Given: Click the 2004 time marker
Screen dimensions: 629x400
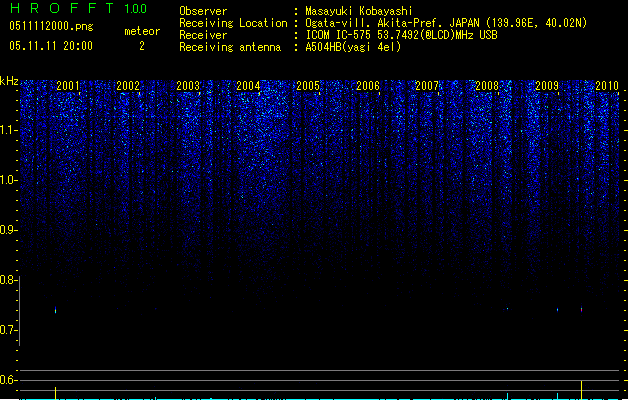Looking at the screenshot, I should 248,85.
